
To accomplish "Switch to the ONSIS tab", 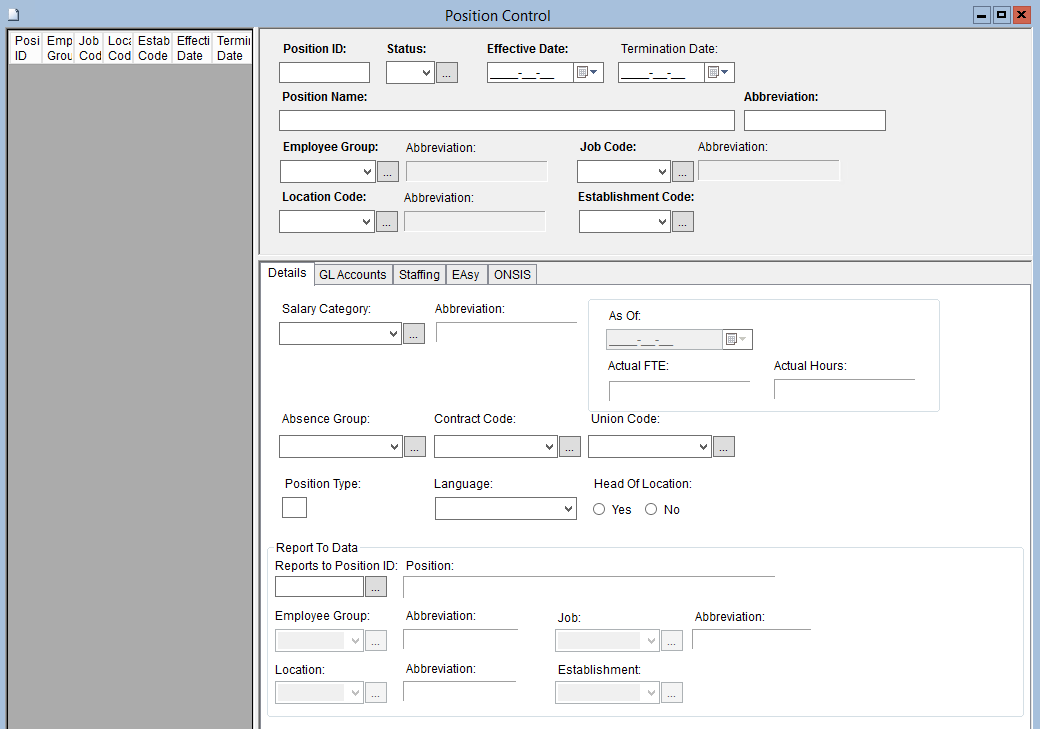I will [x=514, y=275].
